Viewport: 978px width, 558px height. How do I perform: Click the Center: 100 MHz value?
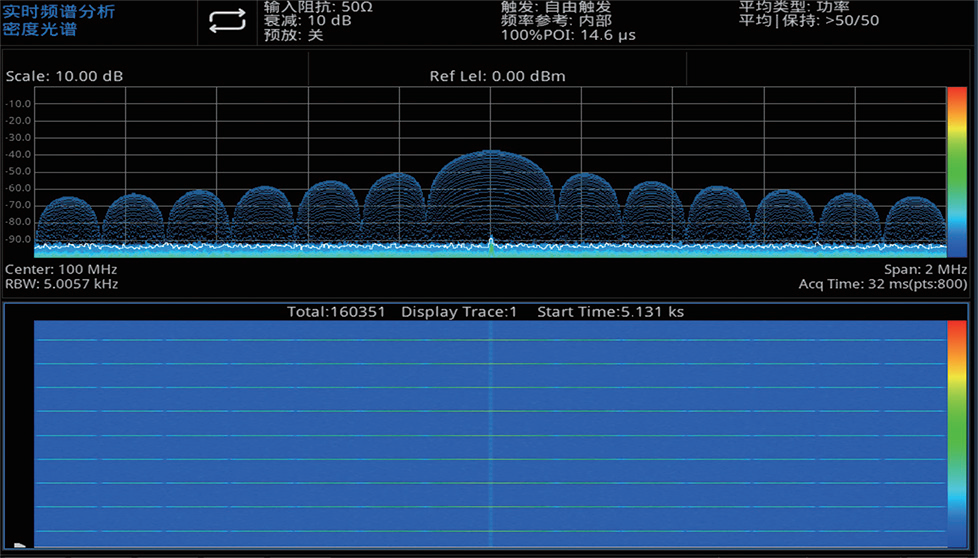pos(61,269)
